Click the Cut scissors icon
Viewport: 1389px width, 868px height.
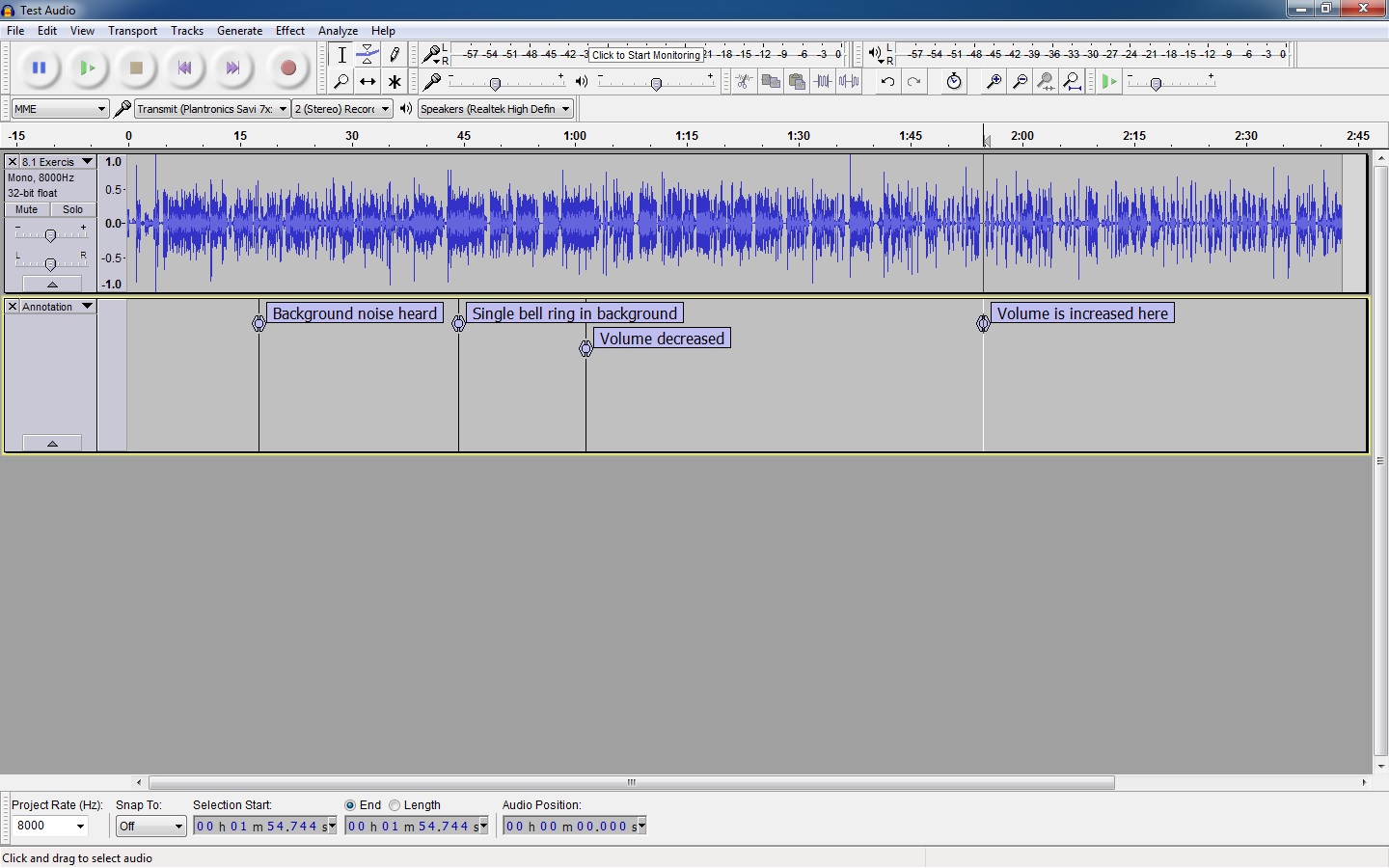[744, 82]
